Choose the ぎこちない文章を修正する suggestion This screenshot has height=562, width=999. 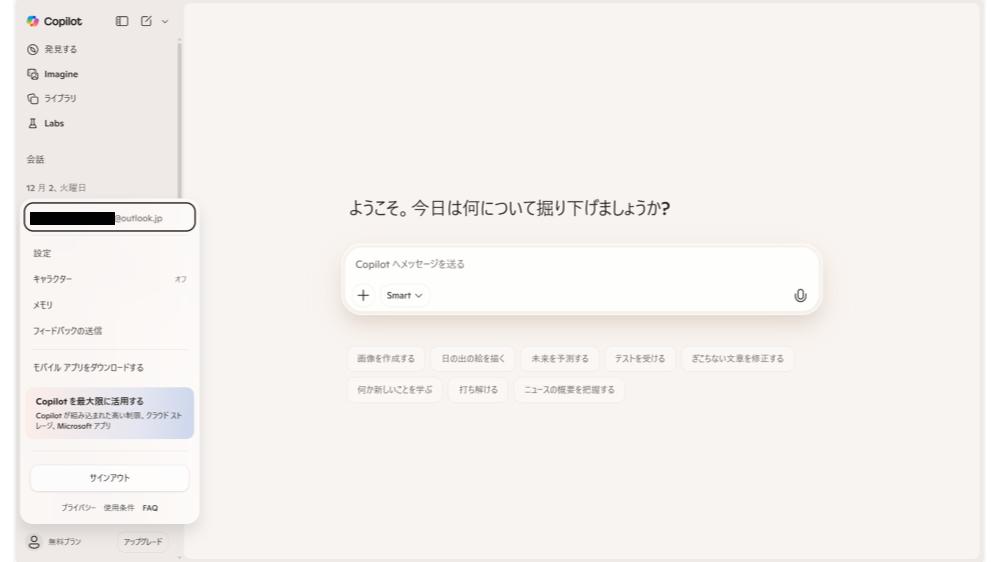click(738, 359)
